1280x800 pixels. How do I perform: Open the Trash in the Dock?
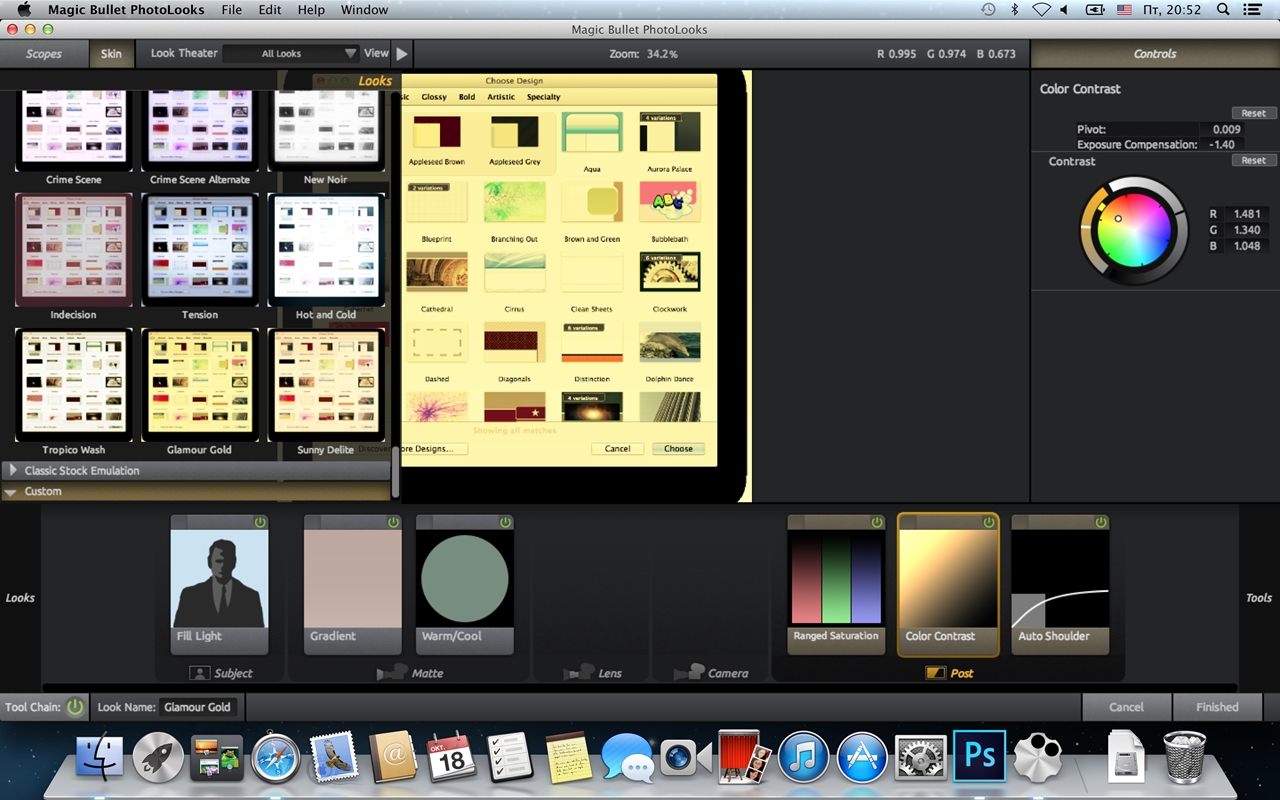pos(1184,759)
